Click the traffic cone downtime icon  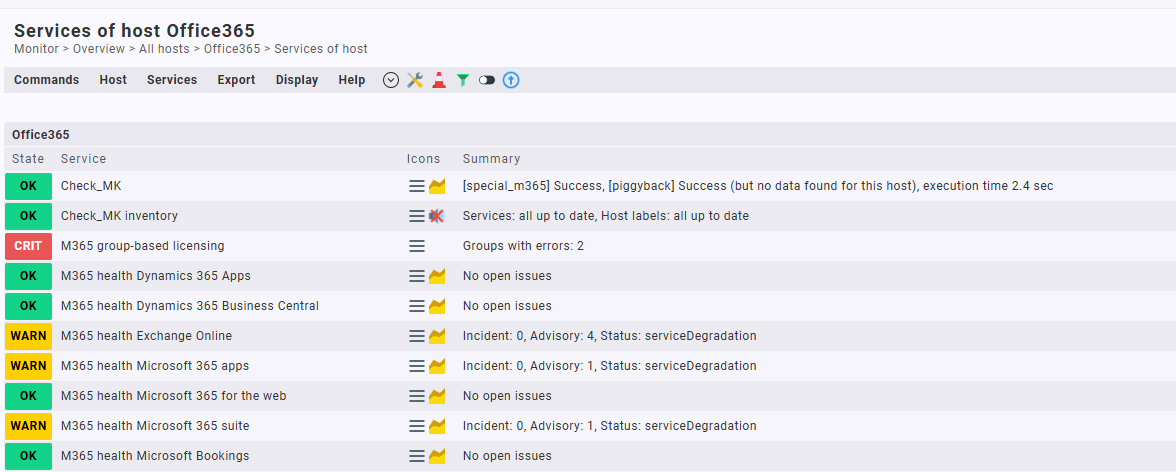(x=439, y=80)
